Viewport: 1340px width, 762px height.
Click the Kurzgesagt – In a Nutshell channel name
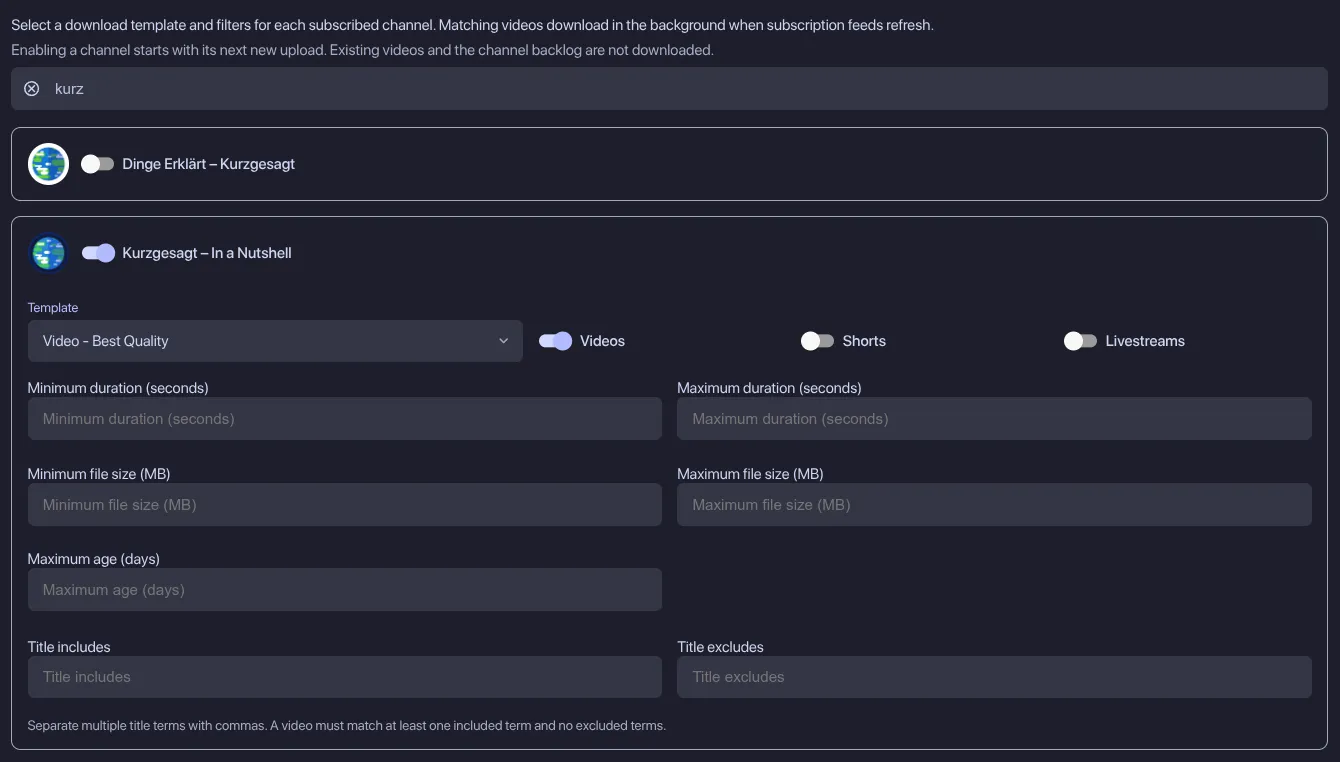click(207, 253)
